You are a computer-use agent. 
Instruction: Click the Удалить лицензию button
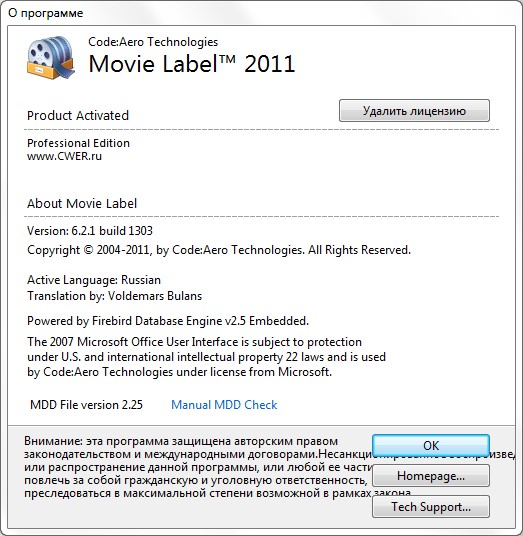[x=414, y=111]
